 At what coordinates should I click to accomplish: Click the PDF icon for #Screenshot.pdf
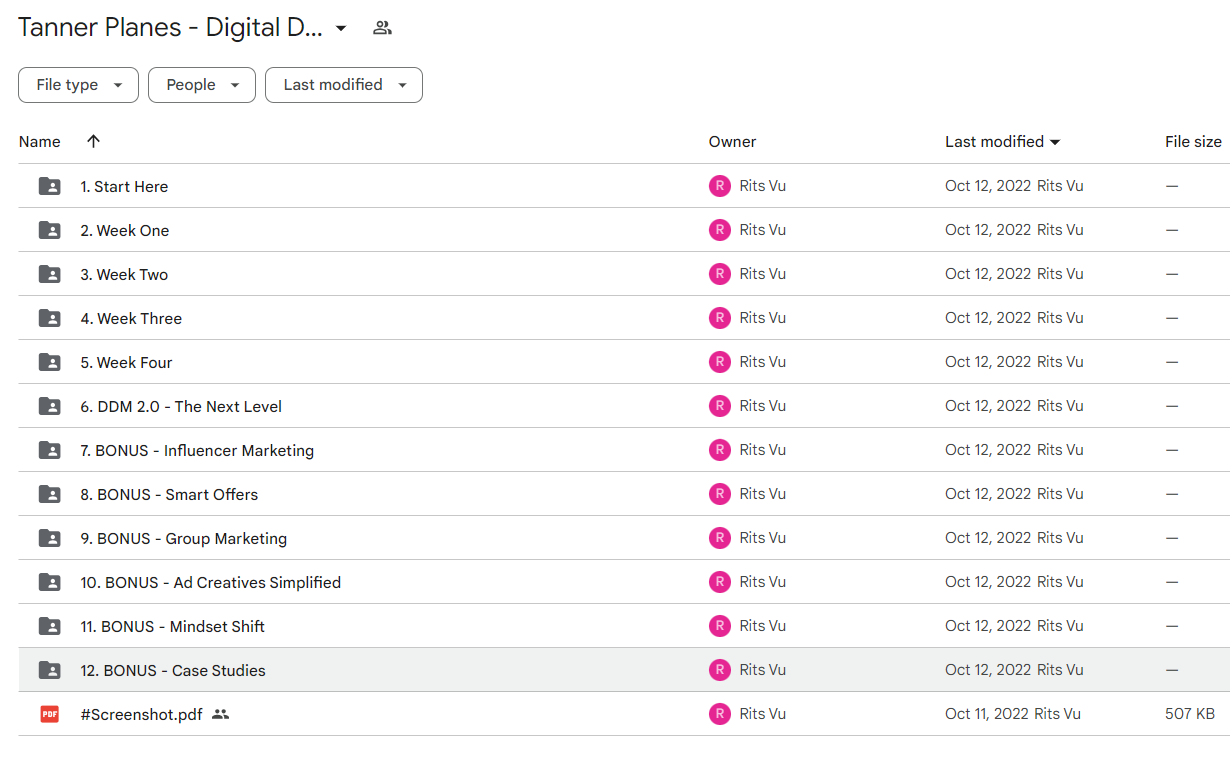(49, 714)
